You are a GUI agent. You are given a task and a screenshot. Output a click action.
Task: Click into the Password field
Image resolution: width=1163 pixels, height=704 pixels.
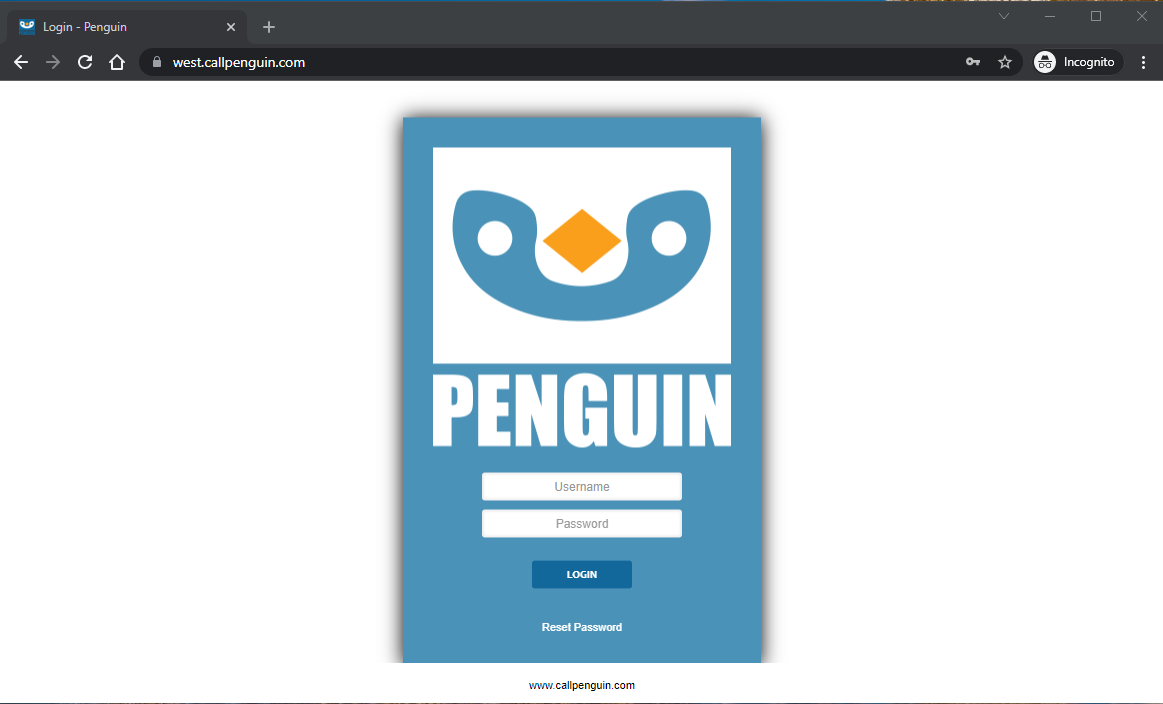coord(582,524)
